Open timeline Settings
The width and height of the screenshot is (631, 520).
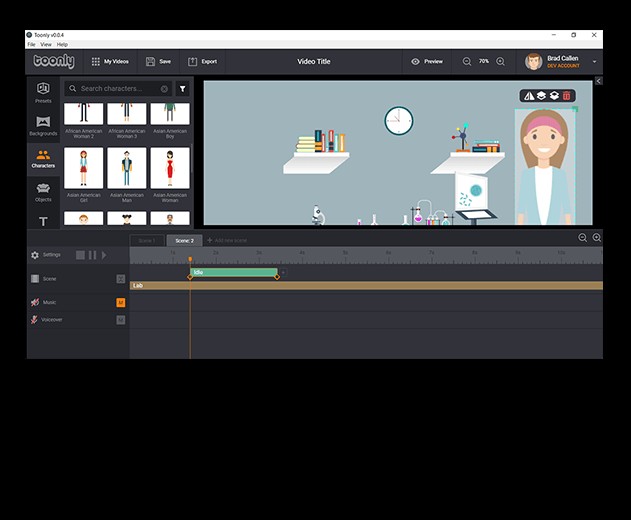[45, 255]
